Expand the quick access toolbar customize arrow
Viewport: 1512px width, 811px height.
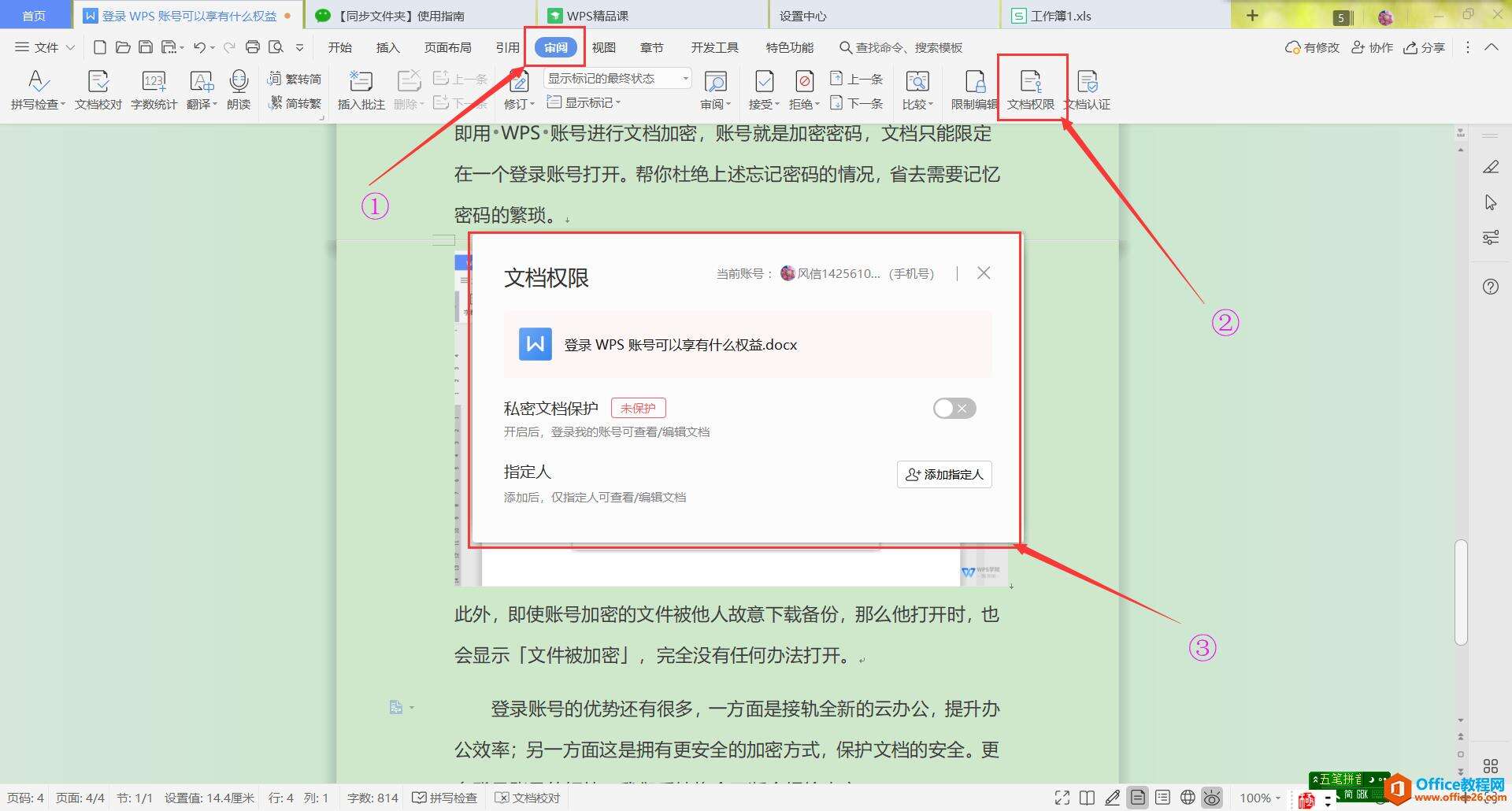300,47
